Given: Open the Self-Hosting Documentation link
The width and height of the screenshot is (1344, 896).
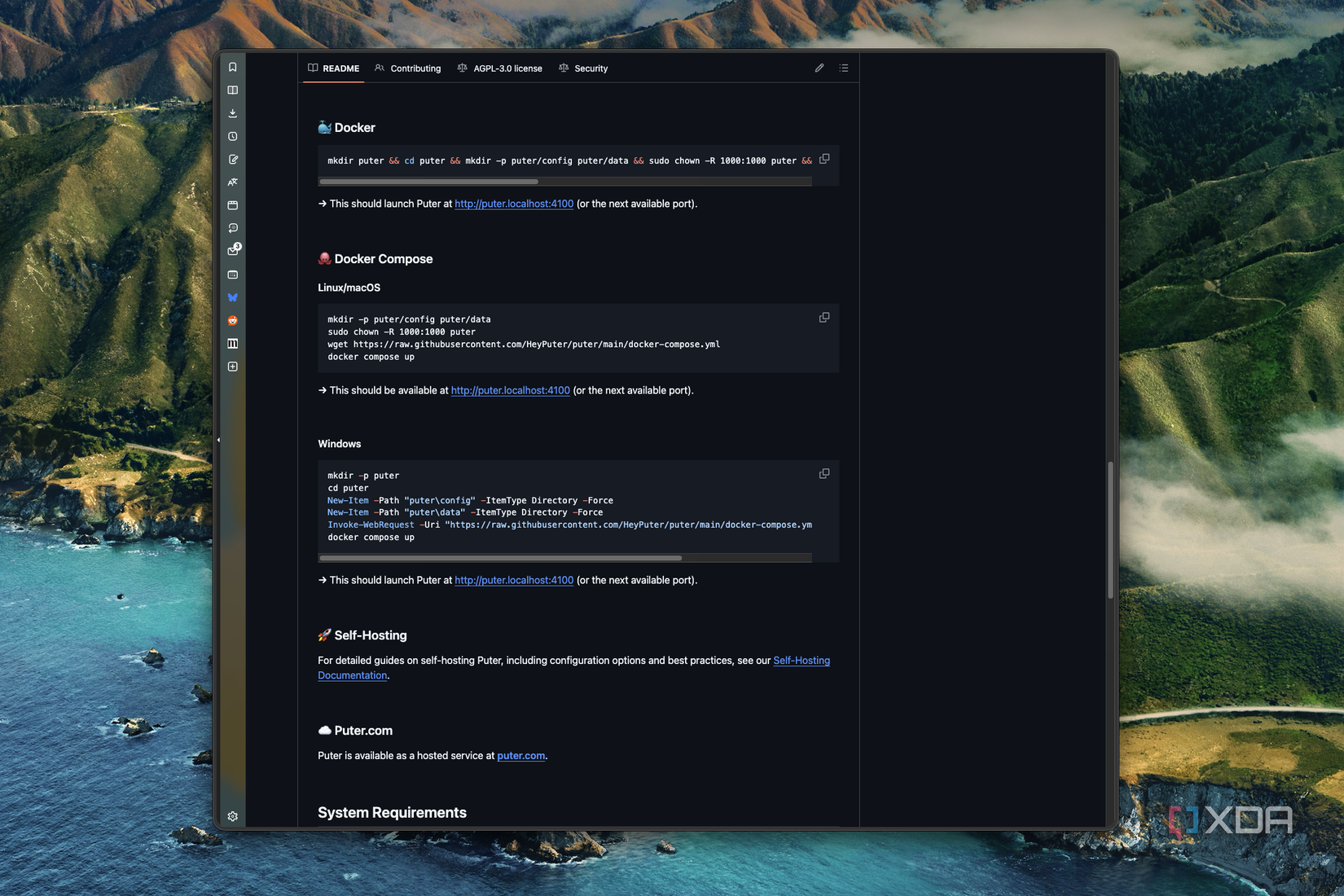Looking at the screenshot, I should [802, 661].
